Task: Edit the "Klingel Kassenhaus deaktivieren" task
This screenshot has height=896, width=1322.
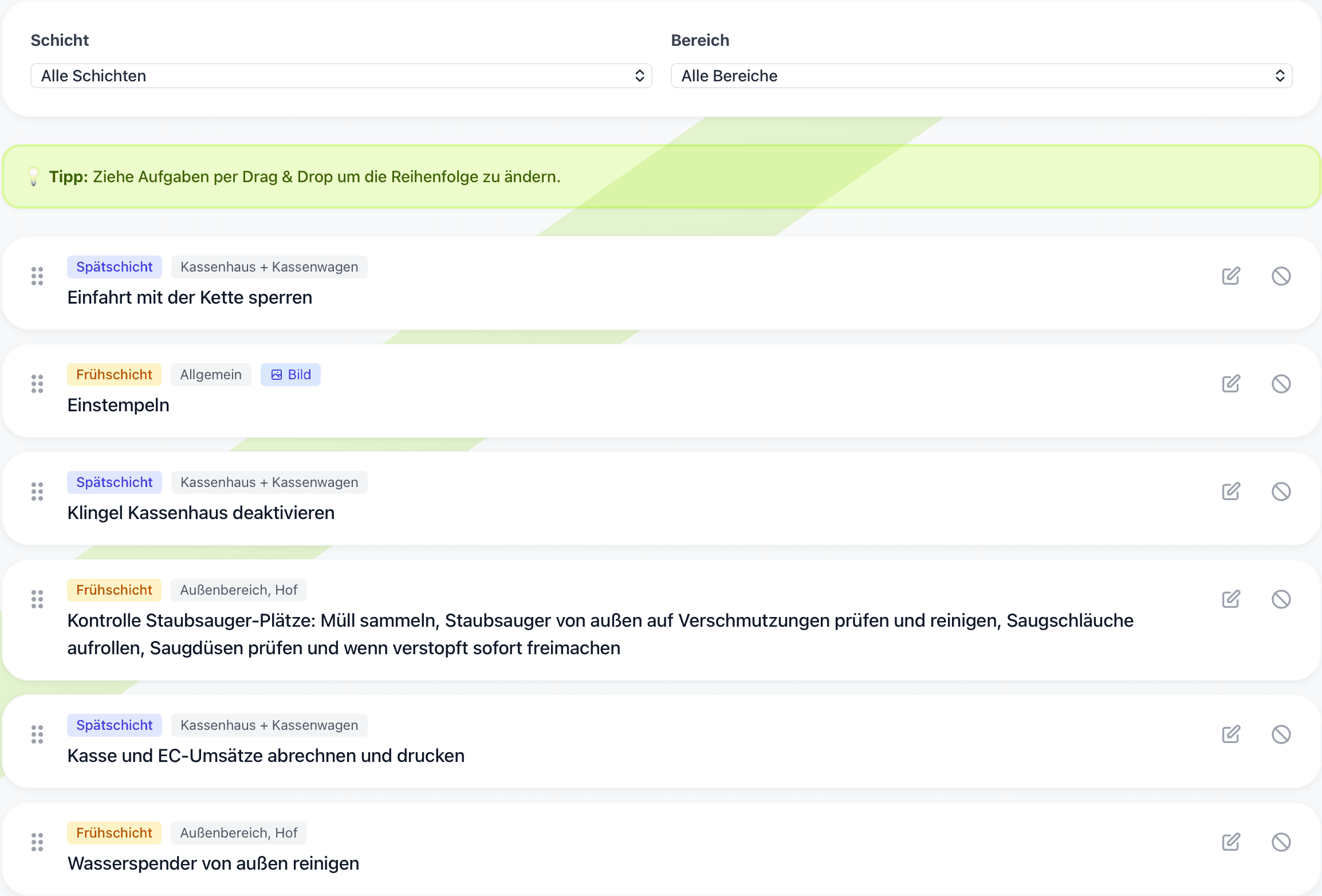Action: (1231, 491)
